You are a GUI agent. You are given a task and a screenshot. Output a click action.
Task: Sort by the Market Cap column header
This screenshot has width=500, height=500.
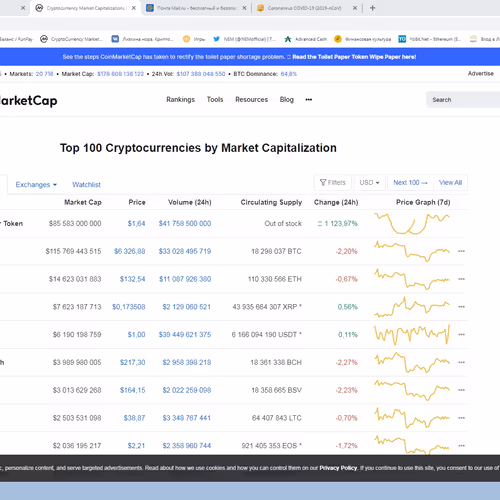point(83,202)
